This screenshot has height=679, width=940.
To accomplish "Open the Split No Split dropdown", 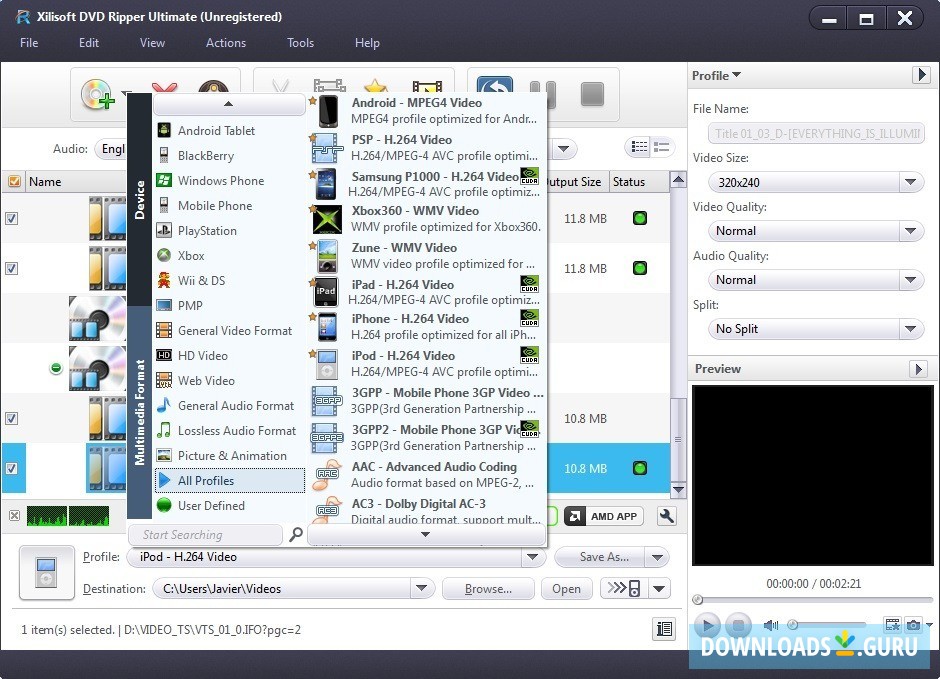I will click(x=816, y=329).
